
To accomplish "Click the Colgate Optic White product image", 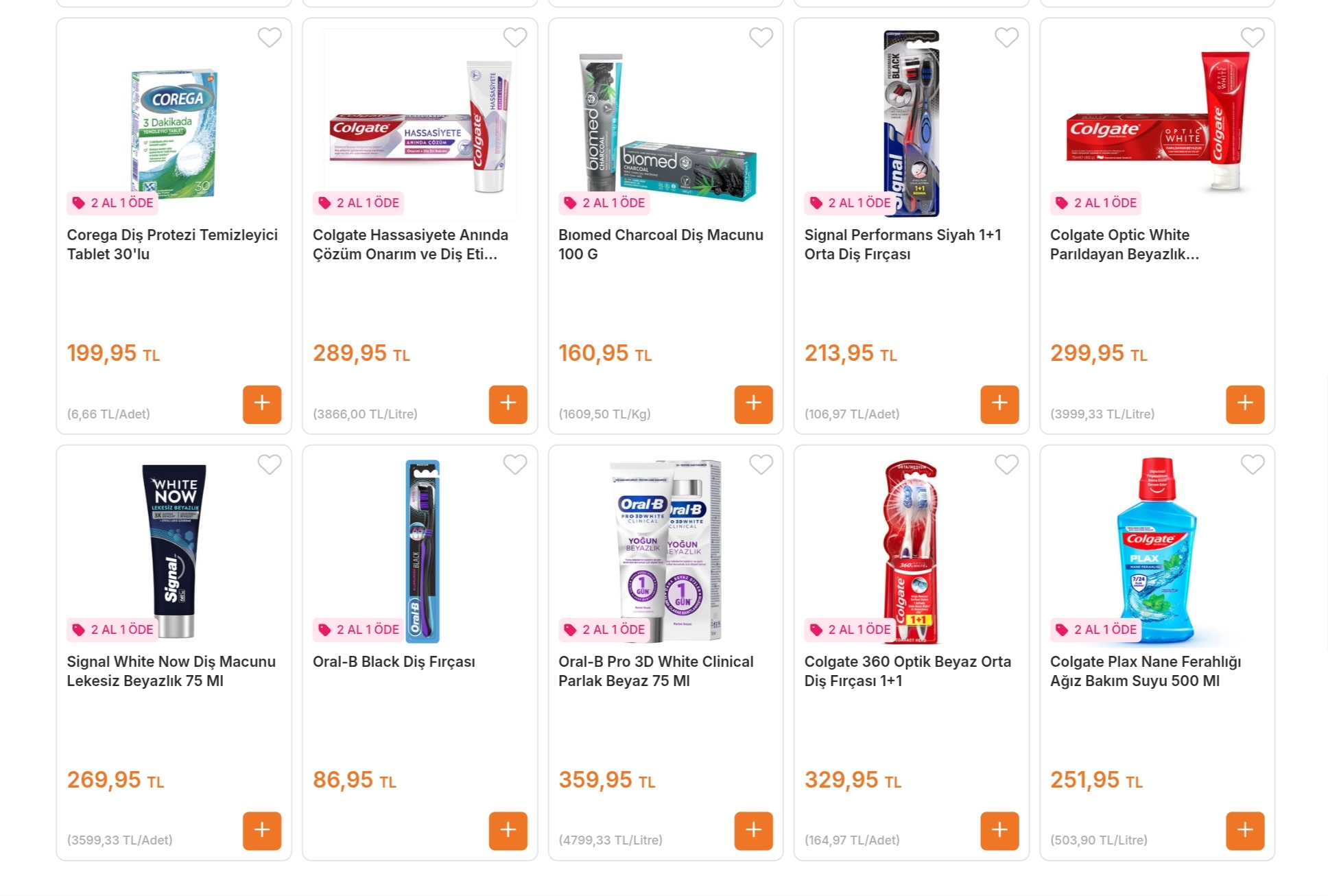I will (1158, 123).
